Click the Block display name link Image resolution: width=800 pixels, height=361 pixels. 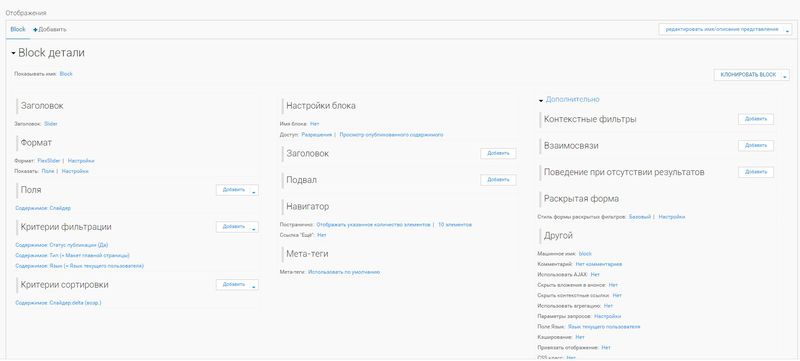66,74
